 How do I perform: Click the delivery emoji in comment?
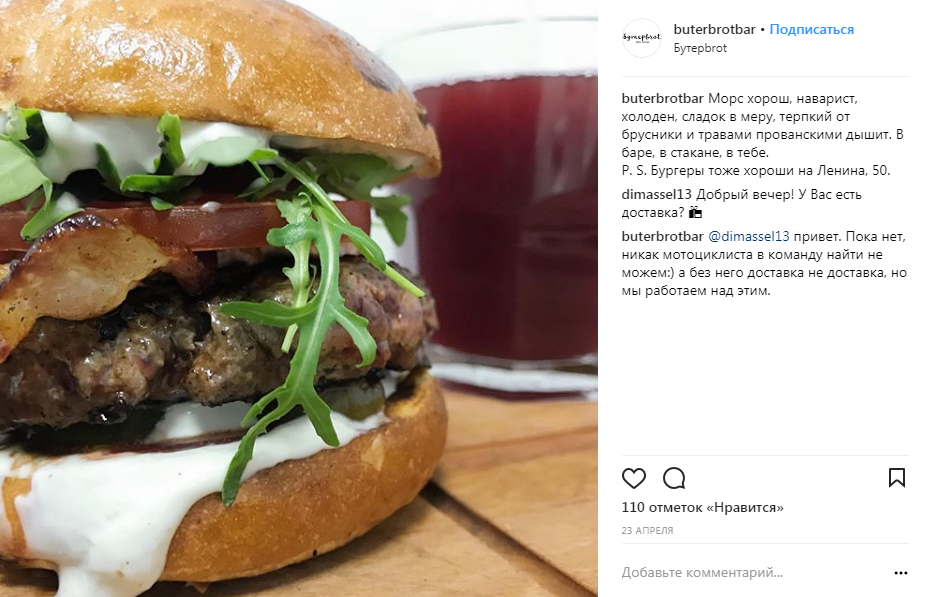pyautogui.click(x=695, y=212)
